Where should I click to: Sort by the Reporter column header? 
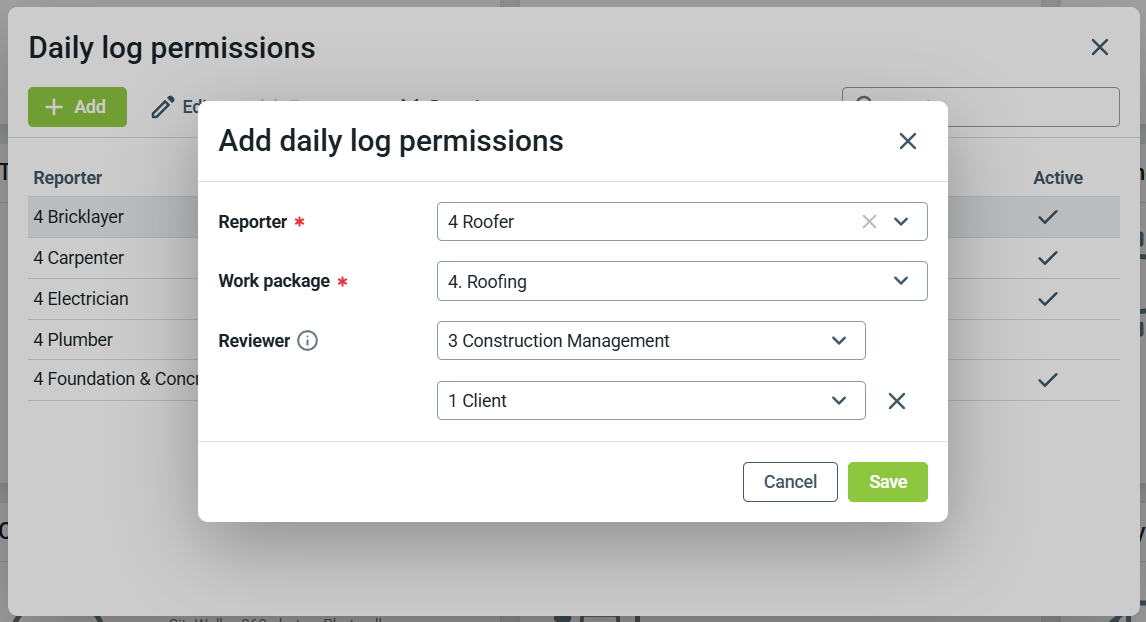click(x=68, y=178)
